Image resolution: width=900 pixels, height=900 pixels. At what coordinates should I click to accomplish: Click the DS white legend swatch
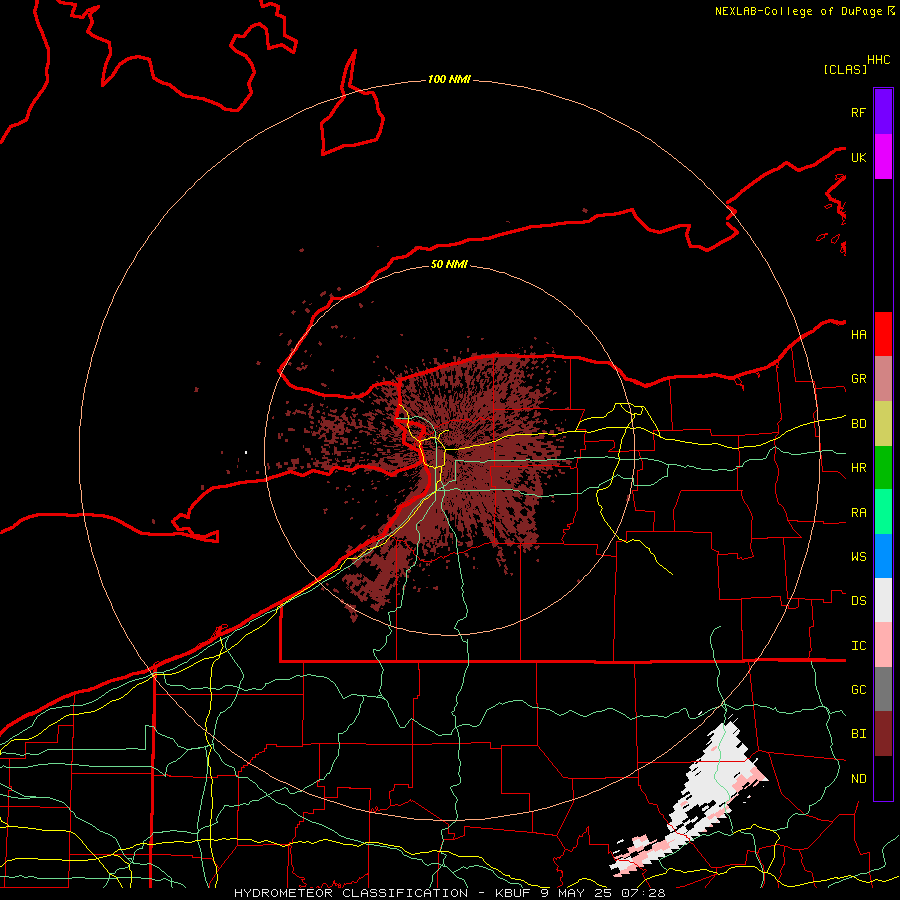(x=883, y=600)
